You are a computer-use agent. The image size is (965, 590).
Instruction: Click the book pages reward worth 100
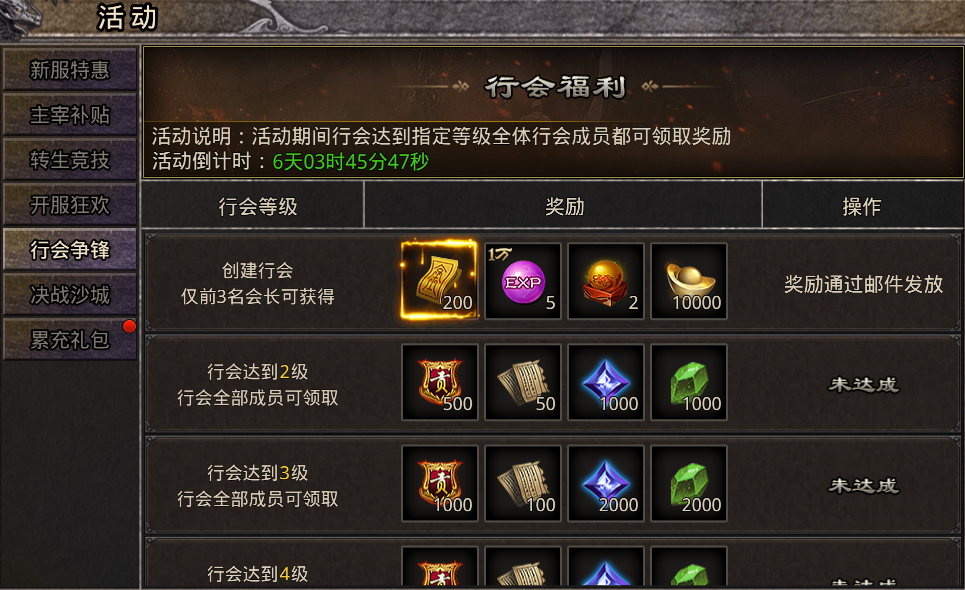(x=523, y=483)
